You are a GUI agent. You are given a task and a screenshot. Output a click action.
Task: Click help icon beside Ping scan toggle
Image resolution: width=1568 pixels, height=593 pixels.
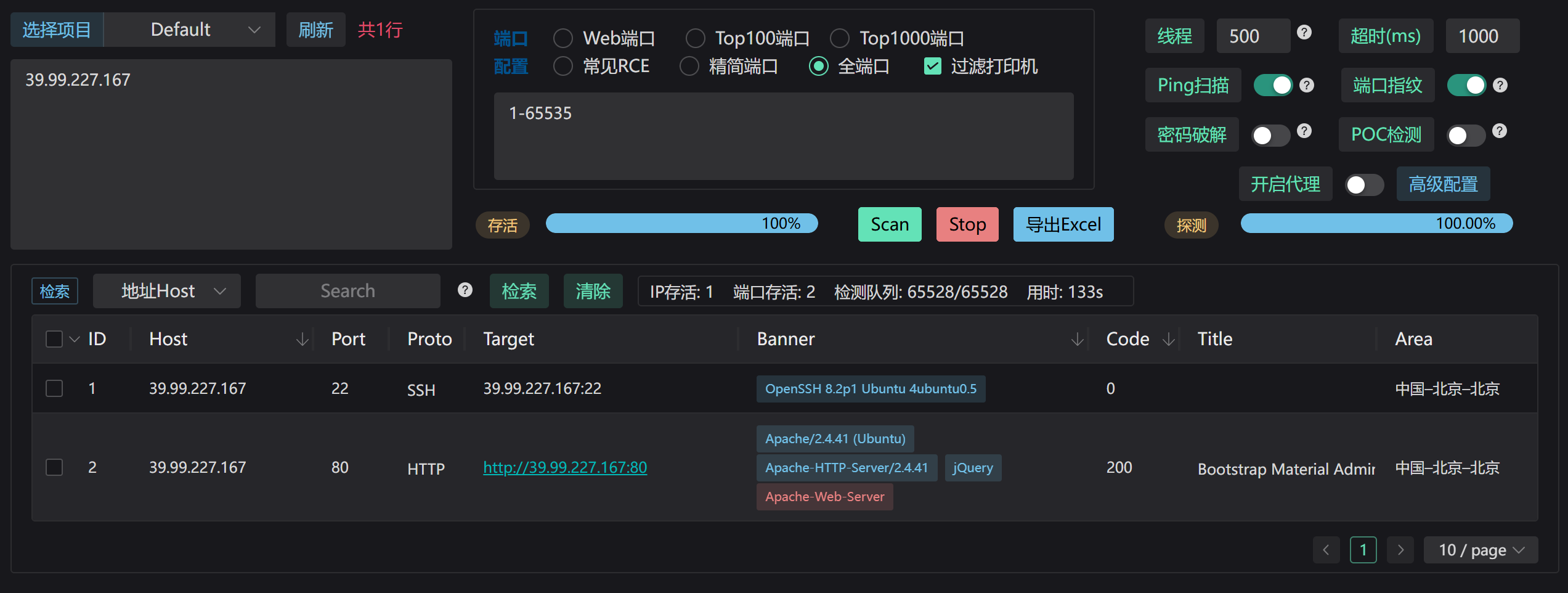1306,85
